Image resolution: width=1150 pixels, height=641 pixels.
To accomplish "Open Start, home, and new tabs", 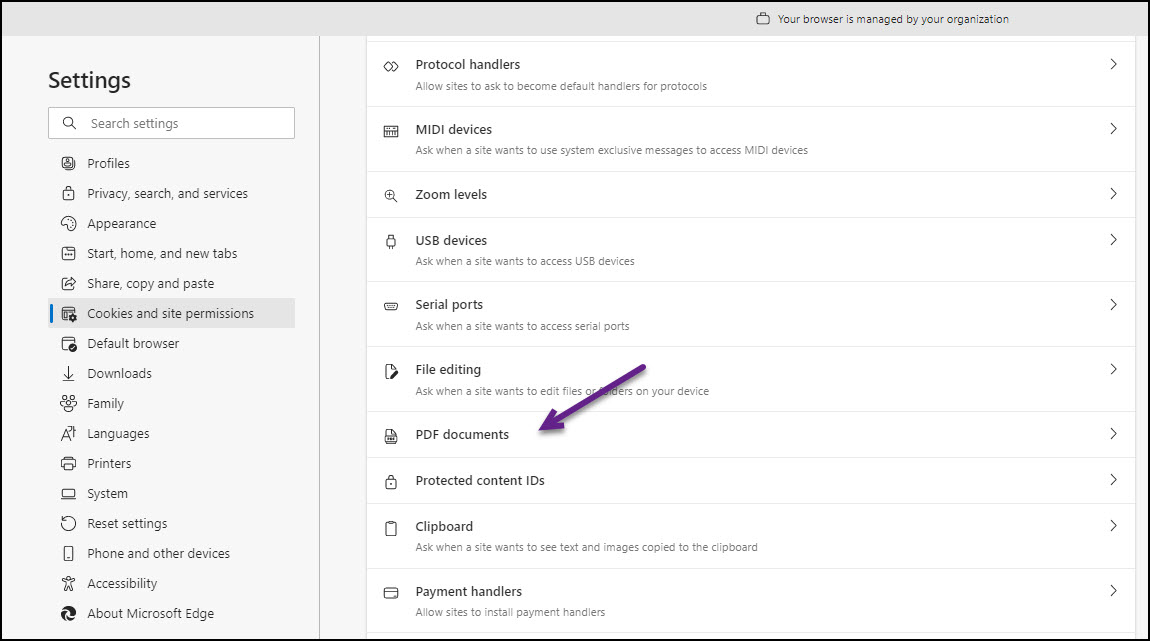I will [172, 253].
